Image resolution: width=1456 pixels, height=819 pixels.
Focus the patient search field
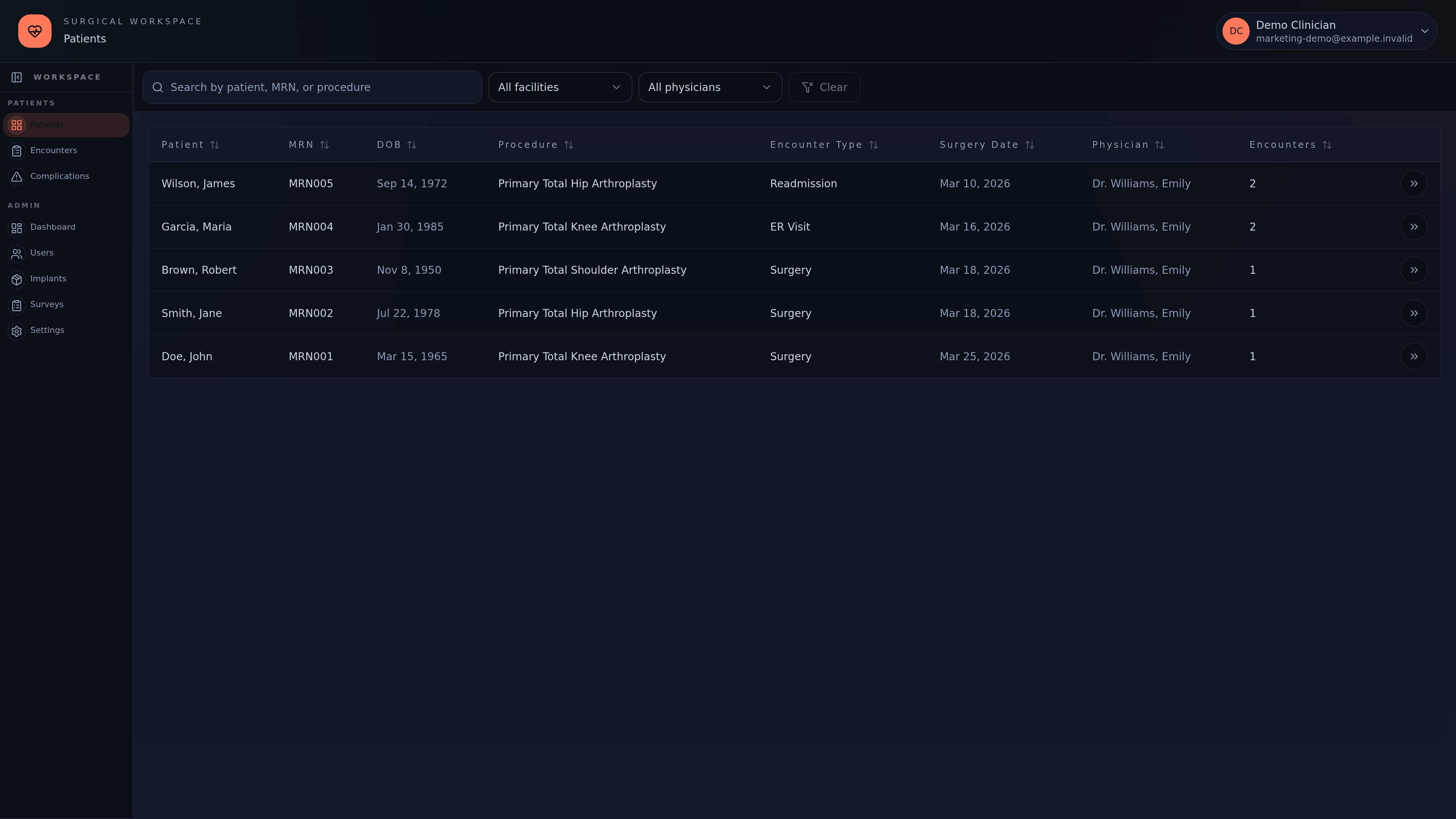click(x=312, y=87)
